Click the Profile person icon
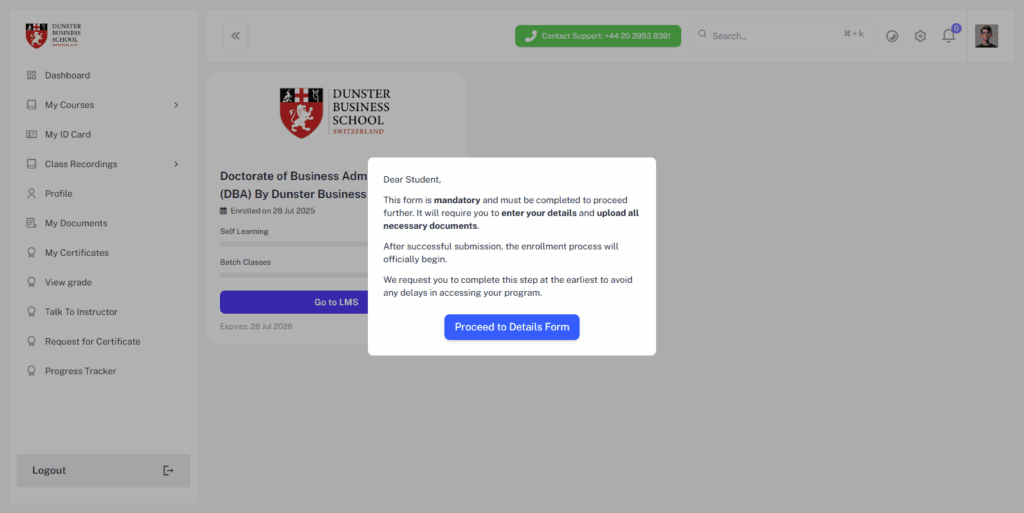 [31, 194]
